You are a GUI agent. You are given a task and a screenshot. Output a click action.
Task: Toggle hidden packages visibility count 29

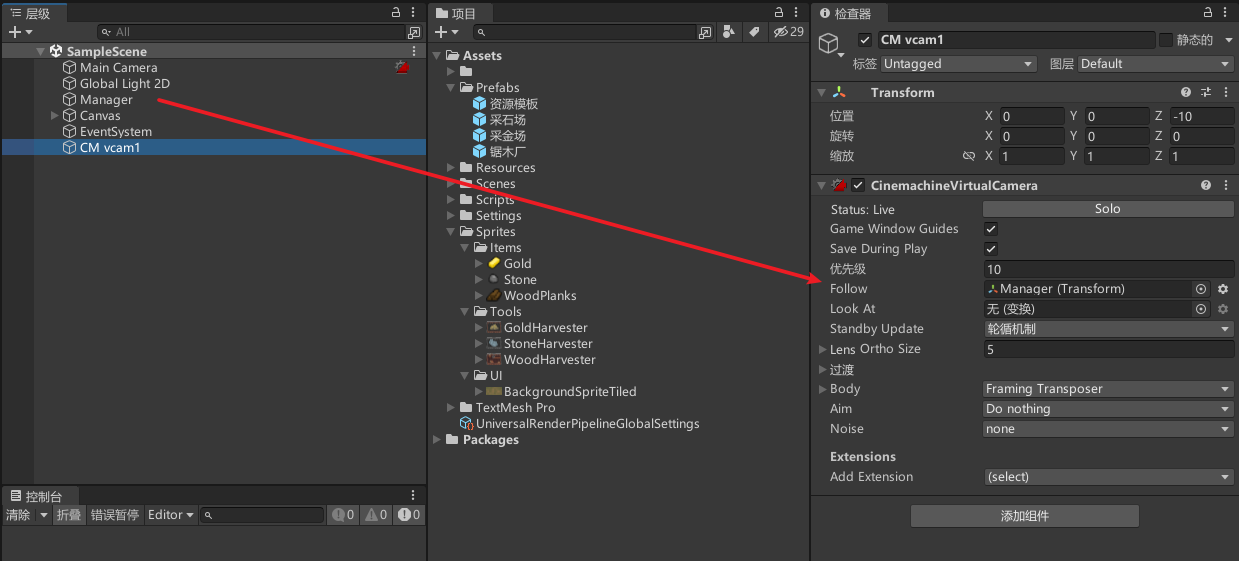[788, 32]
